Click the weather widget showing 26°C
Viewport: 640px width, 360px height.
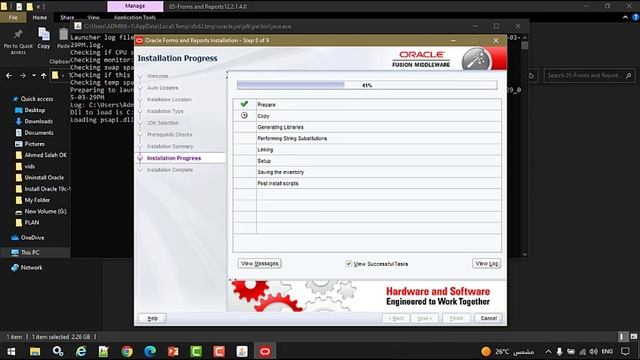(x=507, y=351)
